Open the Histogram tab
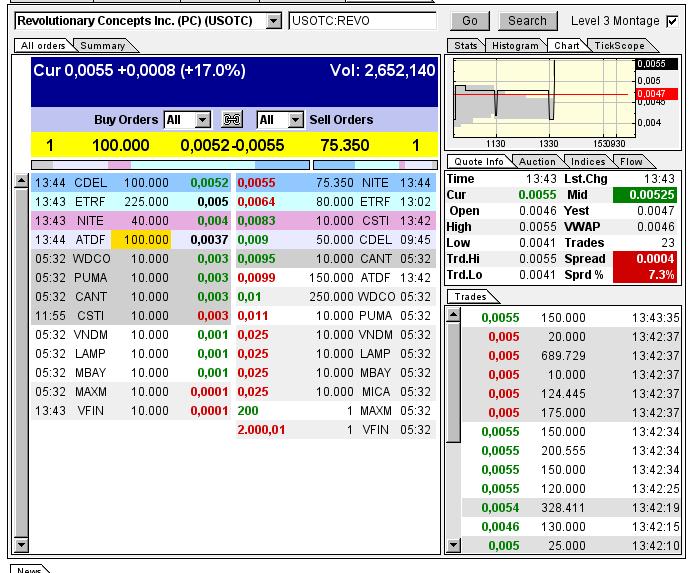The width and height of the screenshot is (691, 573). coord(515,45)
